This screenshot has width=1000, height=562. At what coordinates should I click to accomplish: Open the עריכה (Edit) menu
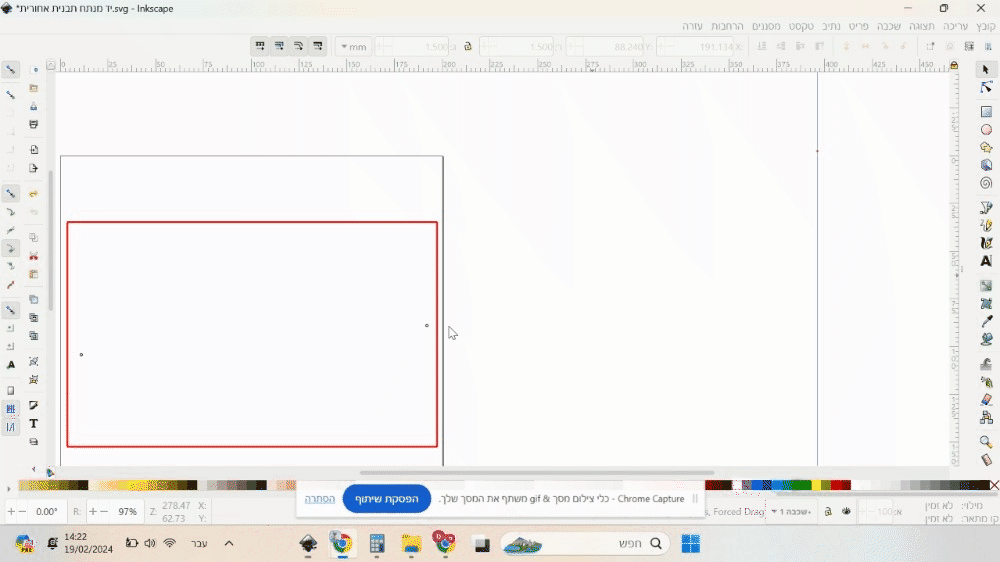(x=955, y=26)
